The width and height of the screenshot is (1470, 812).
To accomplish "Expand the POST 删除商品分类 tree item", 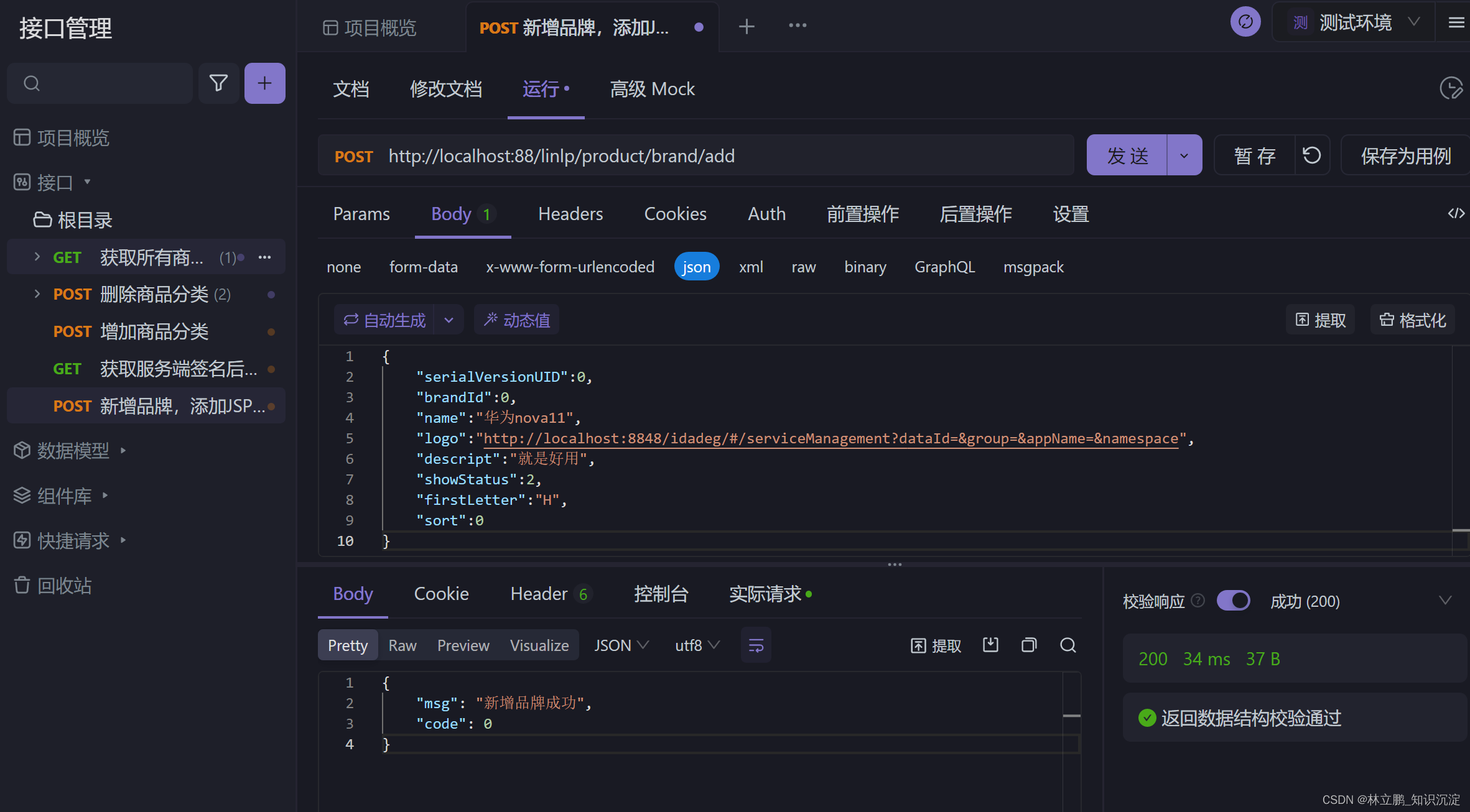I will coord(37,293).
